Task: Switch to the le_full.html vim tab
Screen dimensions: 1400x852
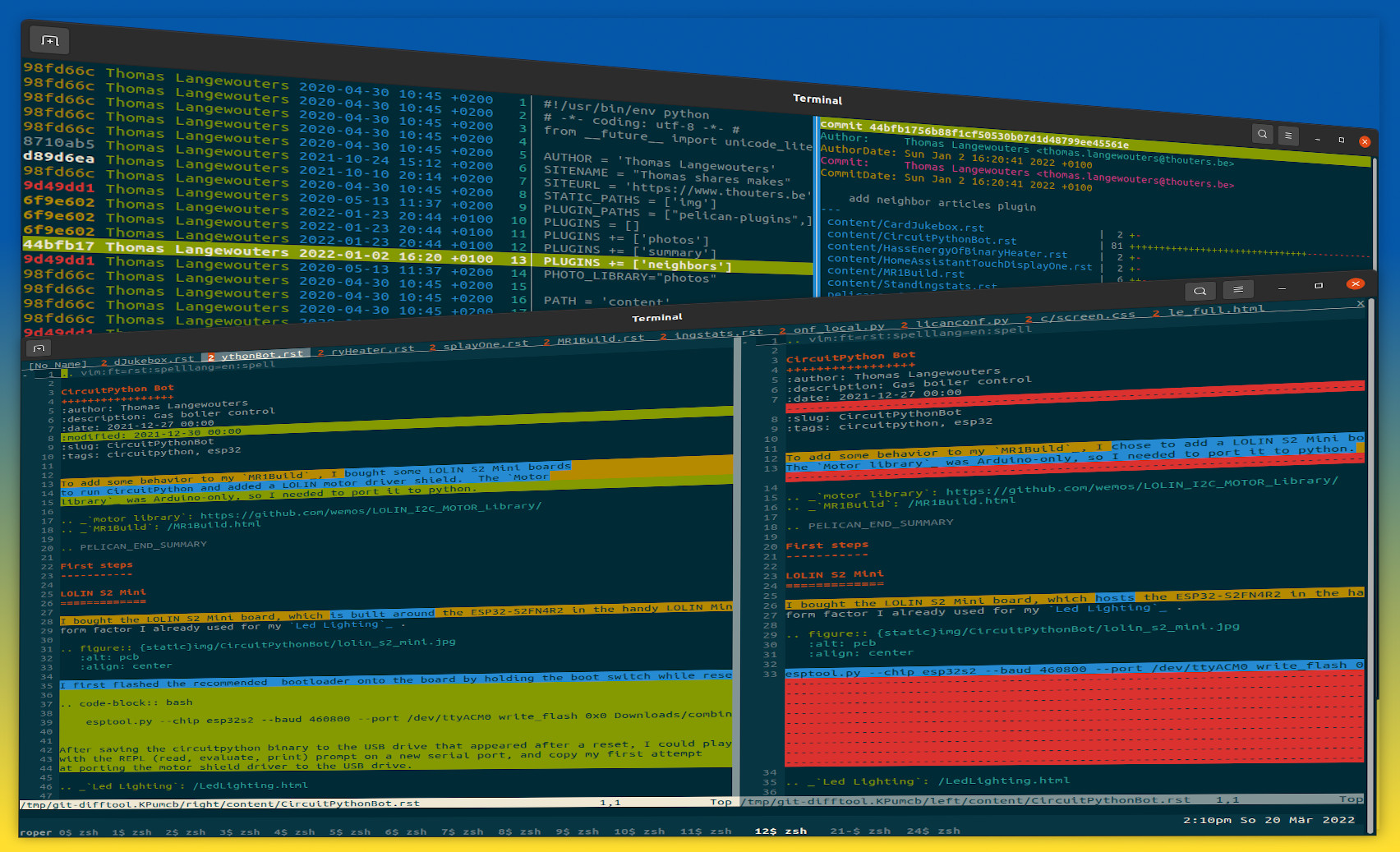Action: (1208, 310)
